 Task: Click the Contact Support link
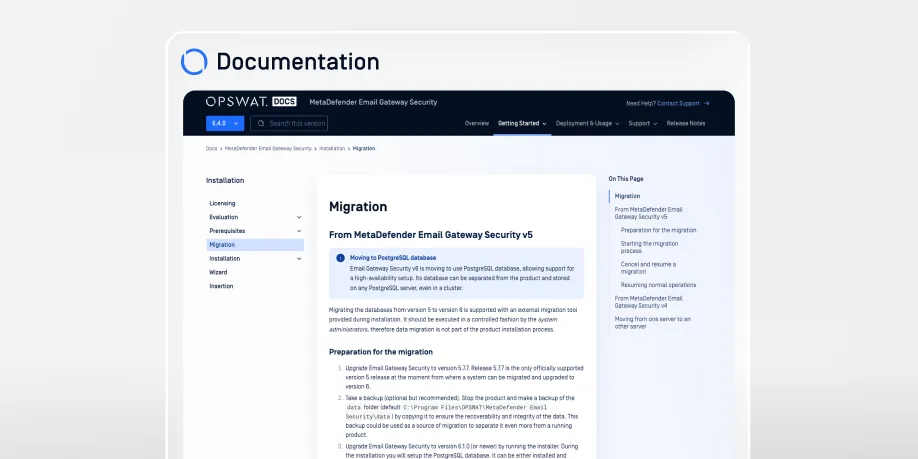(x=678, y=103)
